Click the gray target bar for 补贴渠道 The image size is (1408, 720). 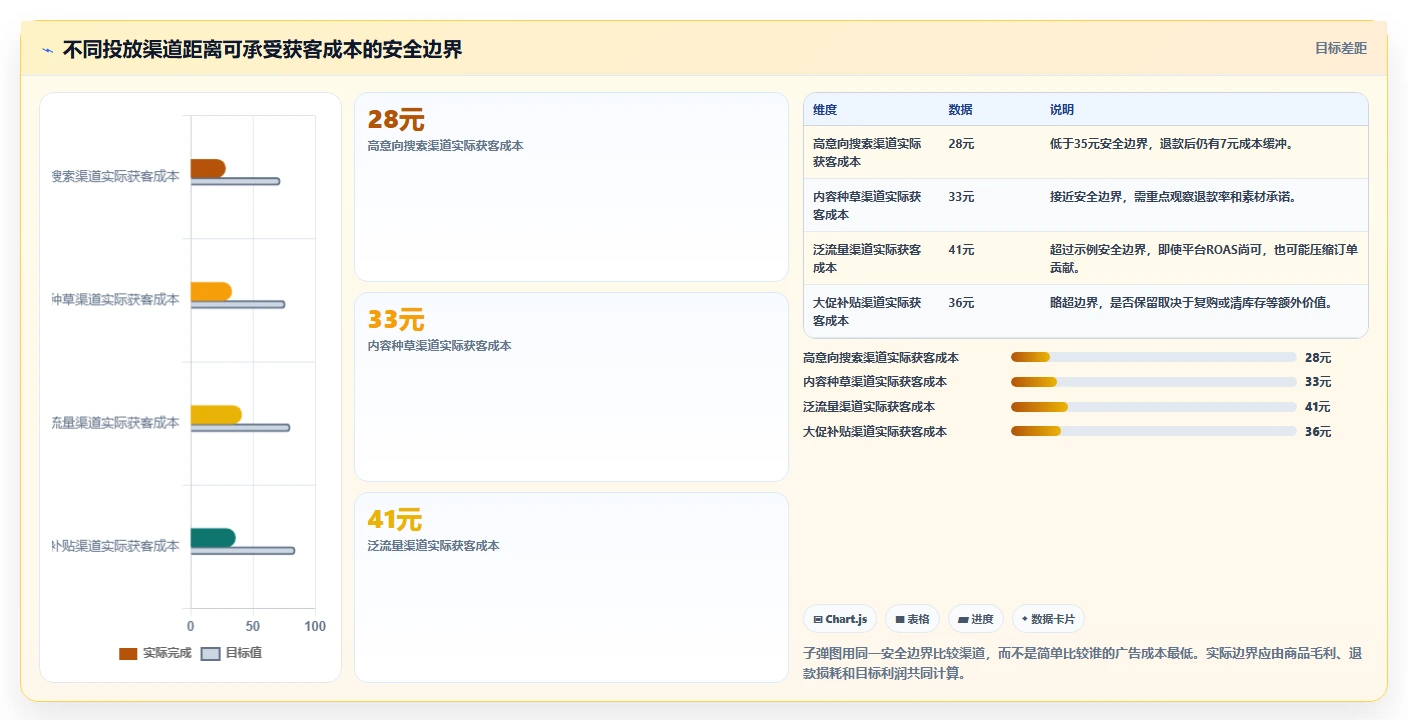[243, 551]
